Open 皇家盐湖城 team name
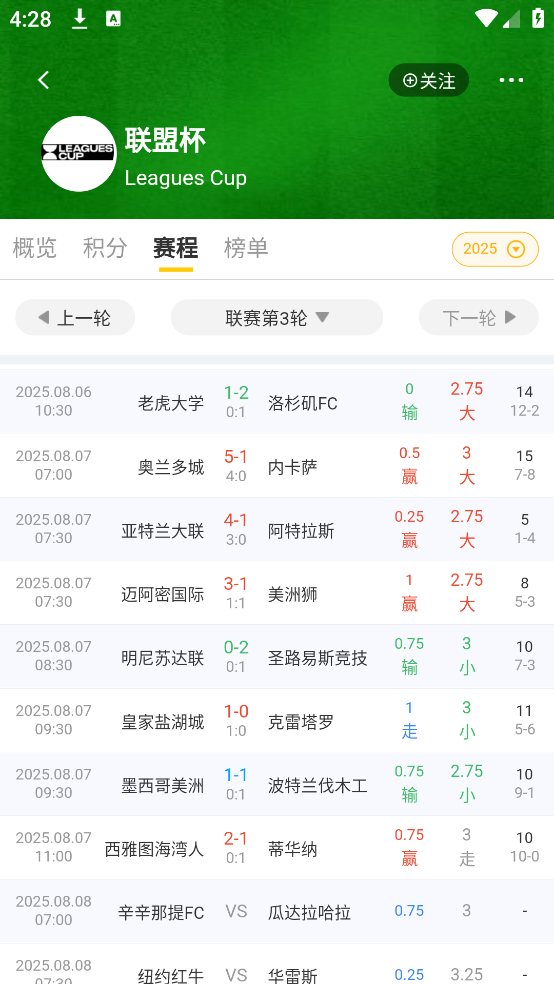 [162, 722]
